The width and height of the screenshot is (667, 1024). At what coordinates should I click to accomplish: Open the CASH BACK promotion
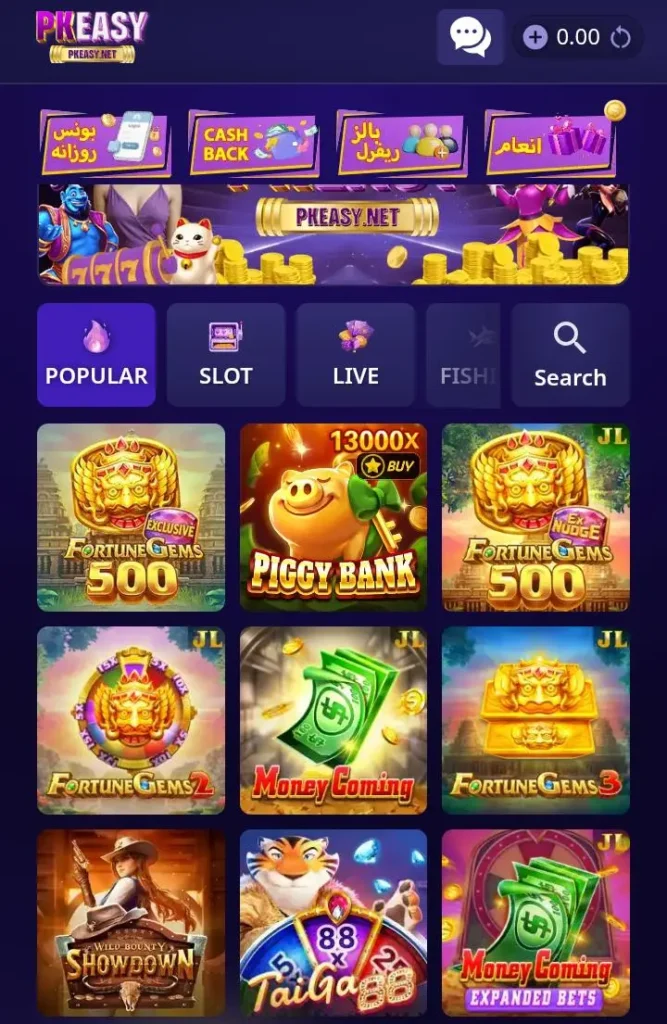(253, 143)
